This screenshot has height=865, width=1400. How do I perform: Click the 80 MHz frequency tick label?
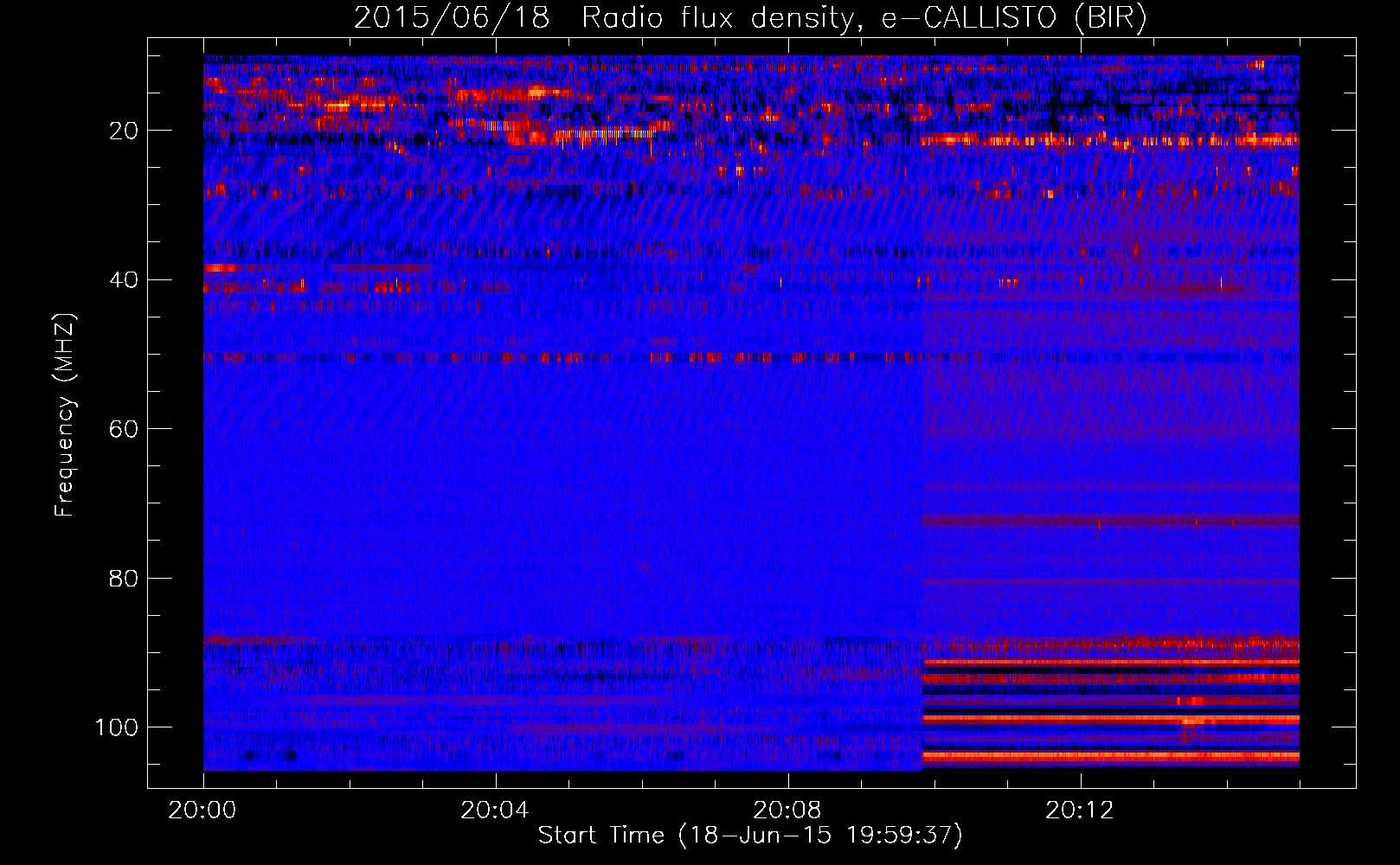tap(125, 578)
